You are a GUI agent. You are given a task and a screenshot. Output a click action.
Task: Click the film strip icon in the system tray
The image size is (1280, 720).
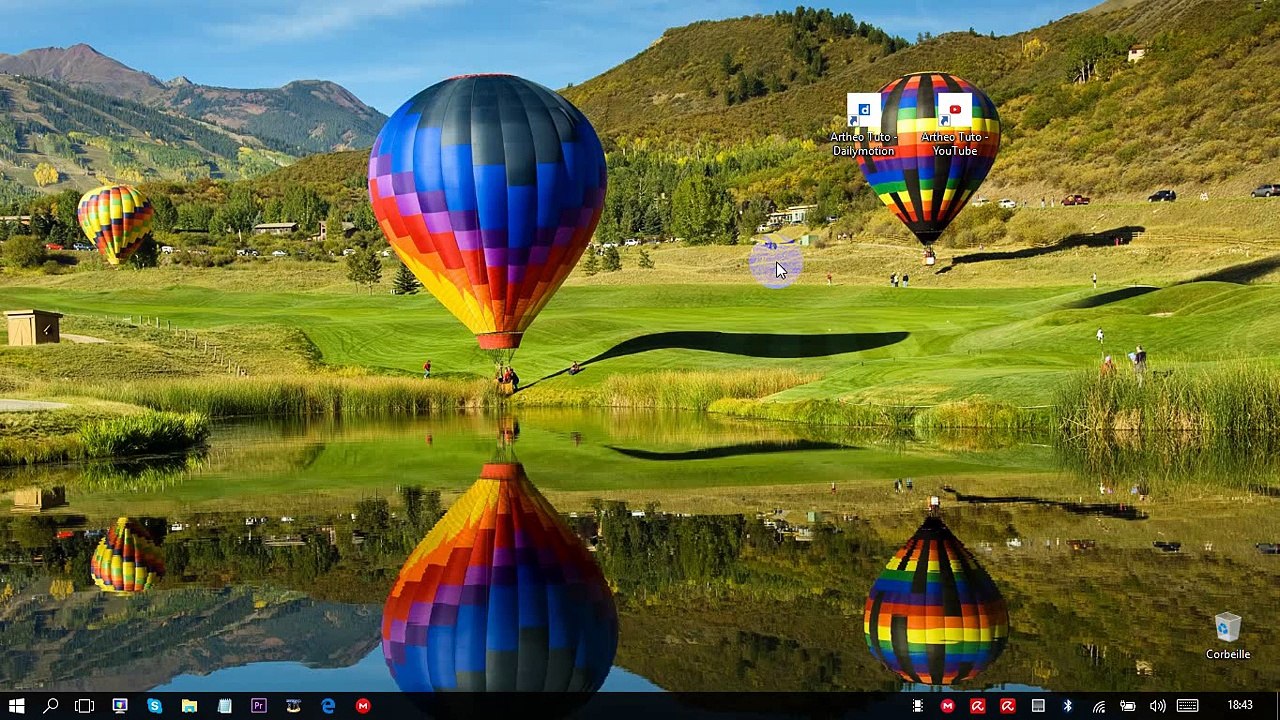[x=918, y=706]
